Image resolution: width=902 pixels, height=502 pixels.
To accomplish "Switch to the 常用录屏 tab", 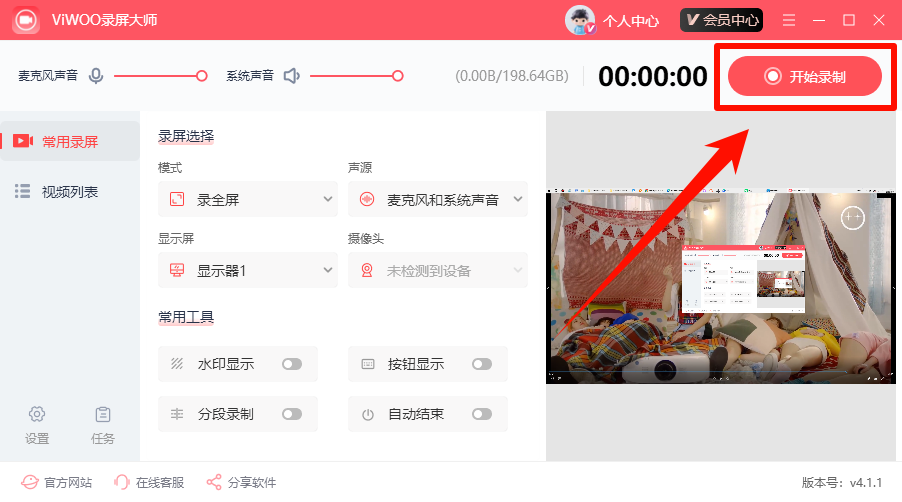I will coord(70,141).
